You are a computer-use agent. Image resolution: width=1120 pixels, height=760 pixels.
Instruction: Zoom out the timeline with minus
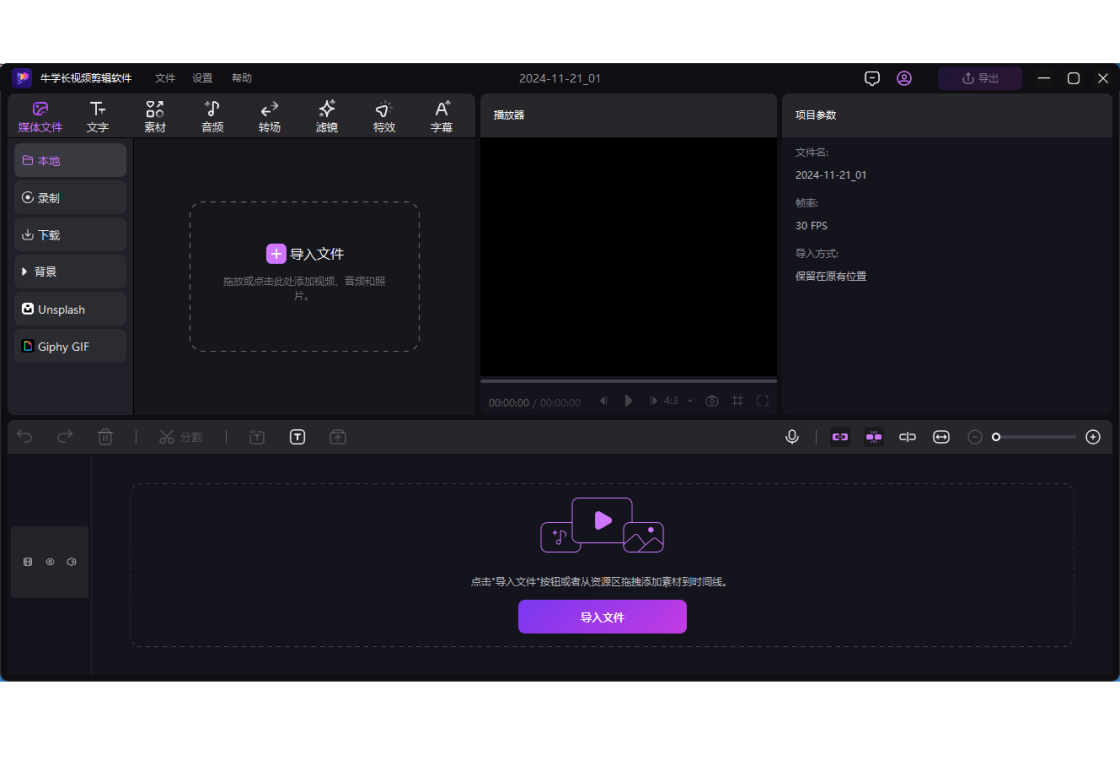pos(974,437)
